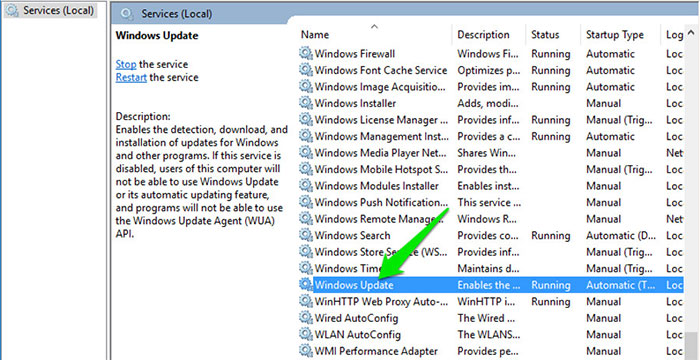The width and height of the screenshot is (700, 360).
Task: Select Services (Local) in the left tree
Action: [50, 10]
